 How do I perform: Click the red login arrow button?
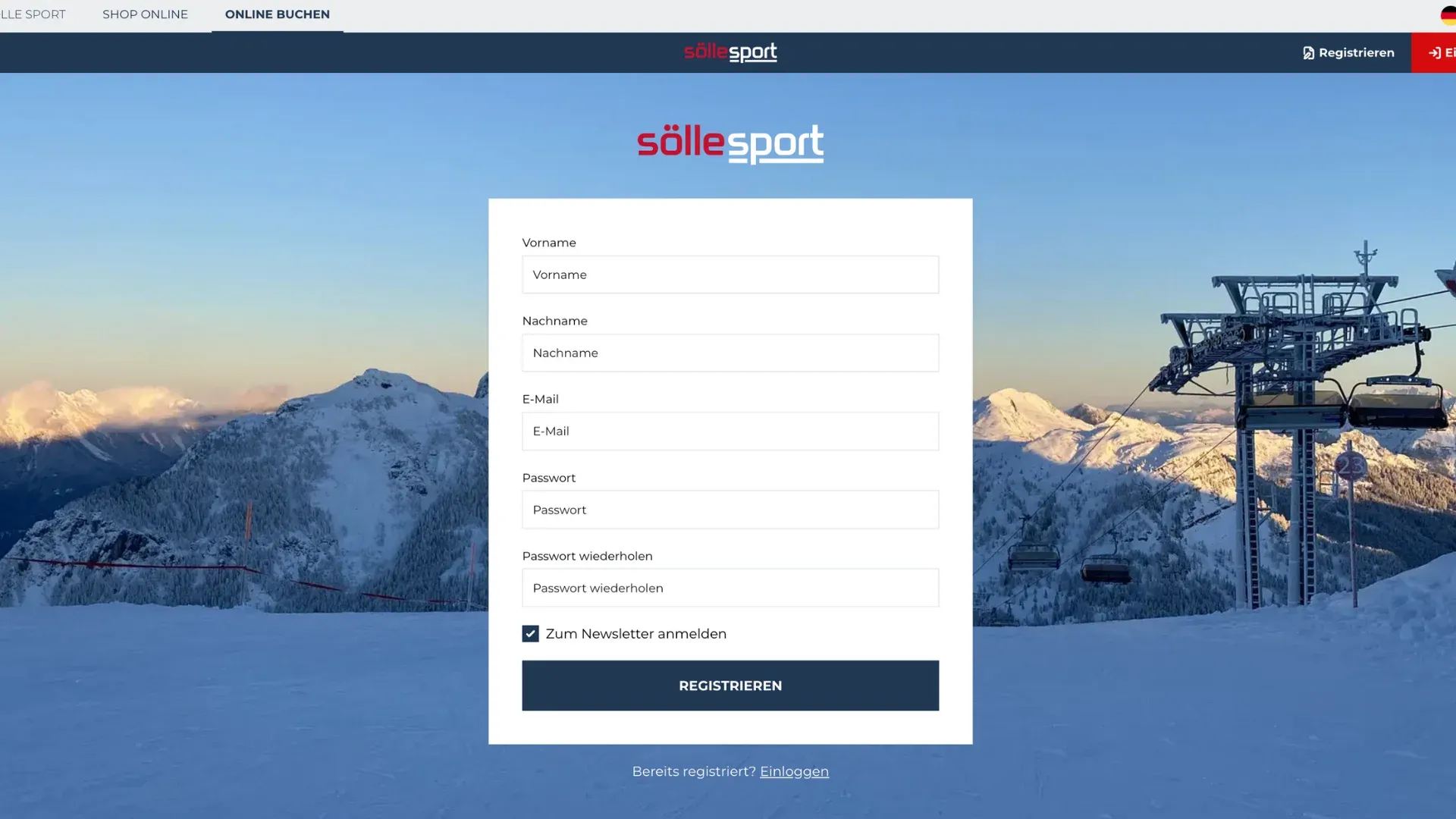(x=1436, y=52)
